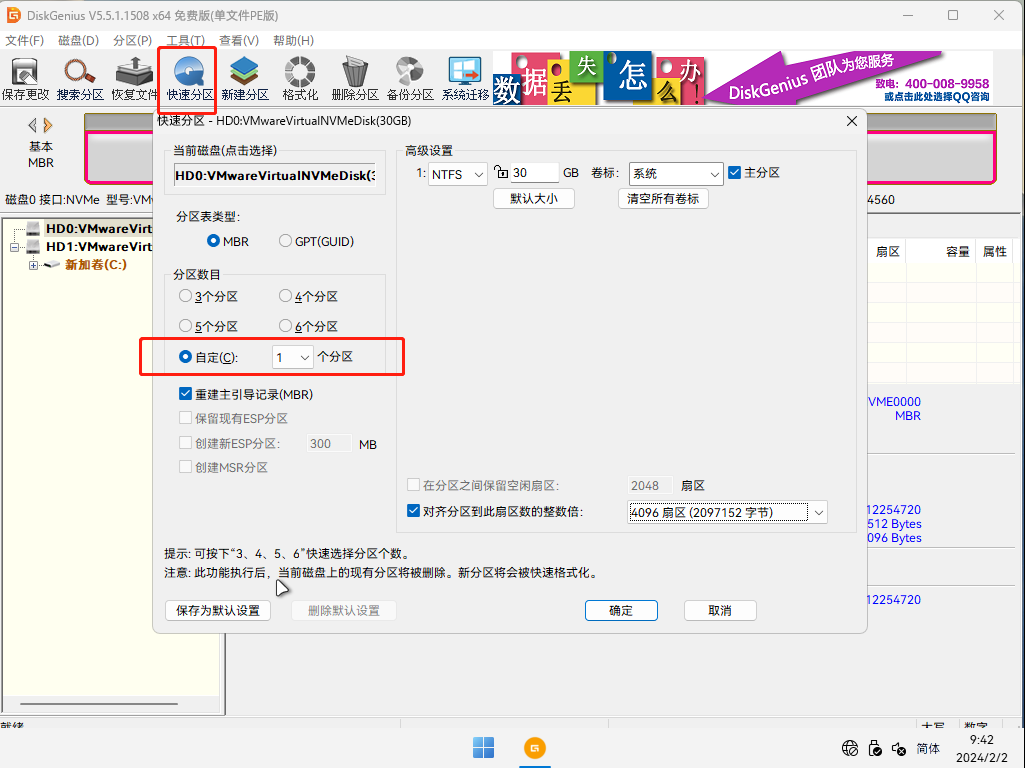This screenshot has width=1025, height=768.
Task: Open the Help (帮助) menu
Action: [294, 41]
